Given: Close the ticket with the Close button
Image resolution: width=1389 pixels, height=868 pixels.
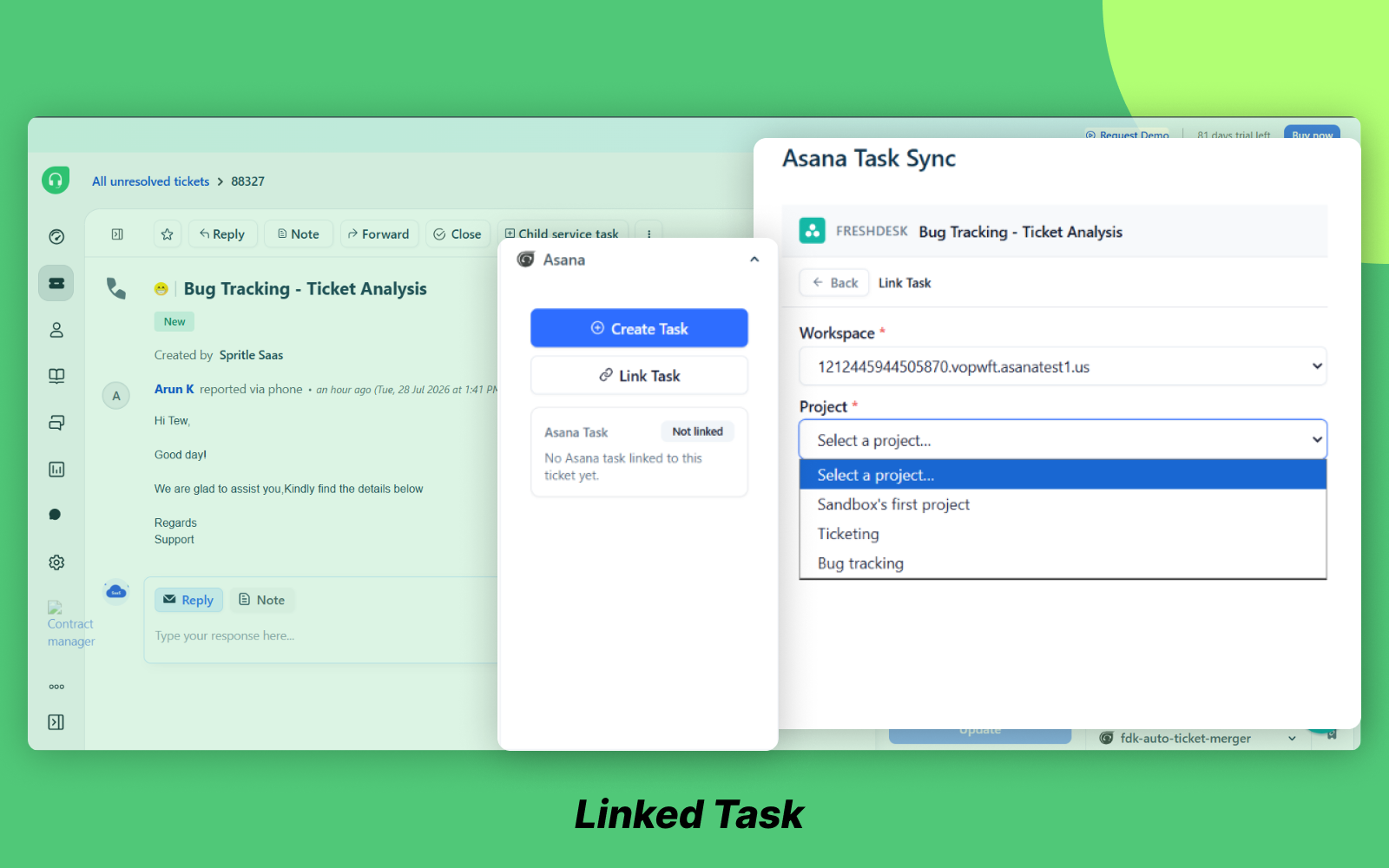Looking at the screenshot, I should pyautogui.click(x=458, y=234).
